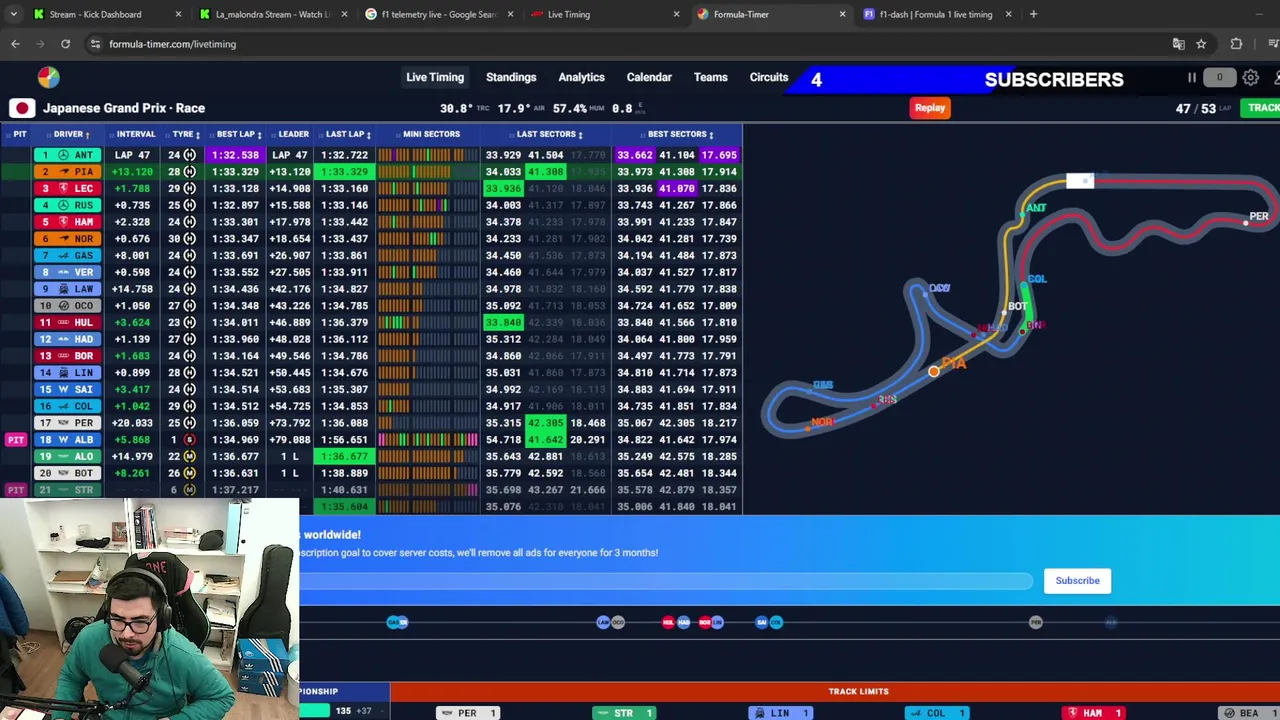
Task: Open Chrome extensions puzzle icon
Action: 1236,44
